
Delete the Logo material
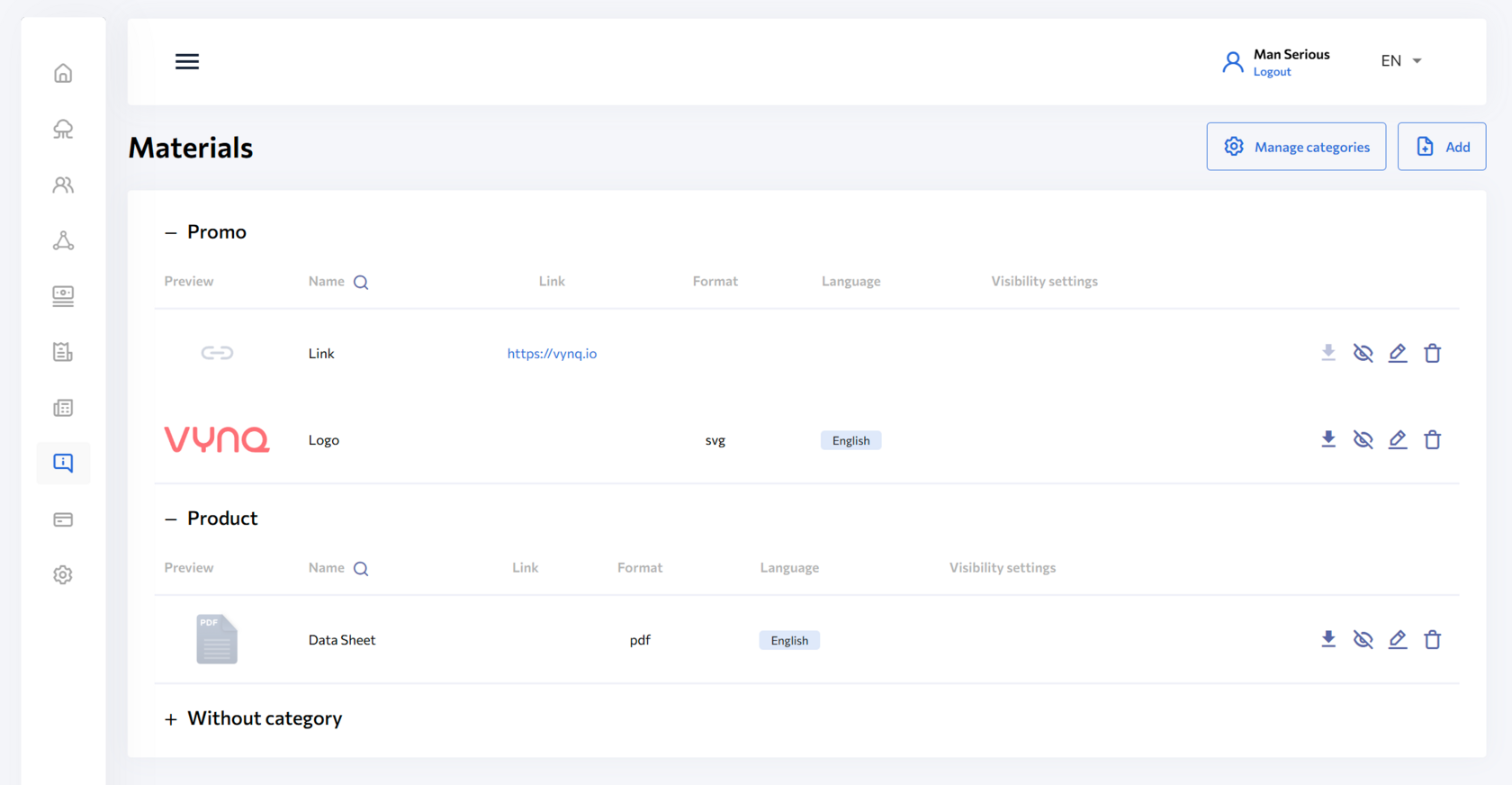tap(1433, 439)
